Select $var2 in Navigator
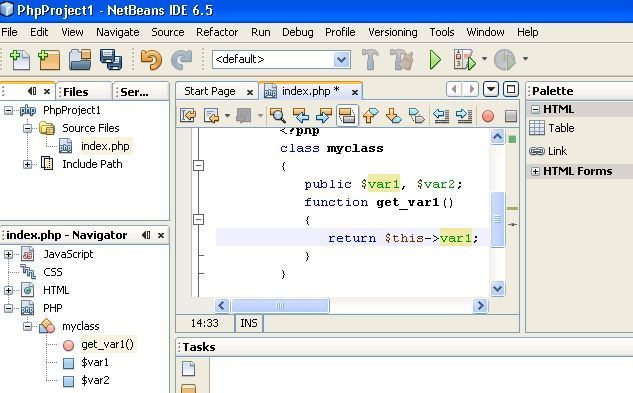The width and height of the screenshot is (633, 393). click(95, 380)
